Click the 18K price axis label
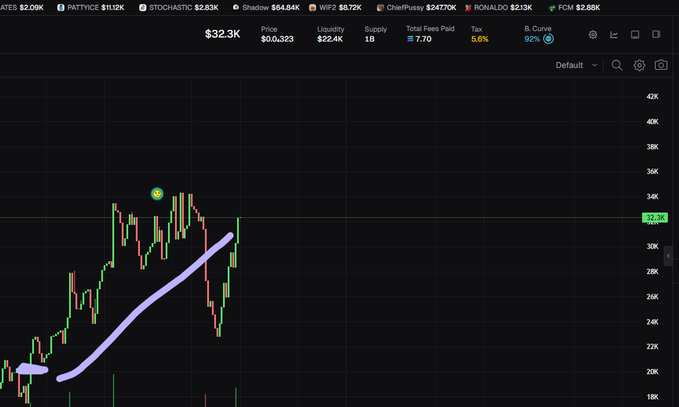 652,397
